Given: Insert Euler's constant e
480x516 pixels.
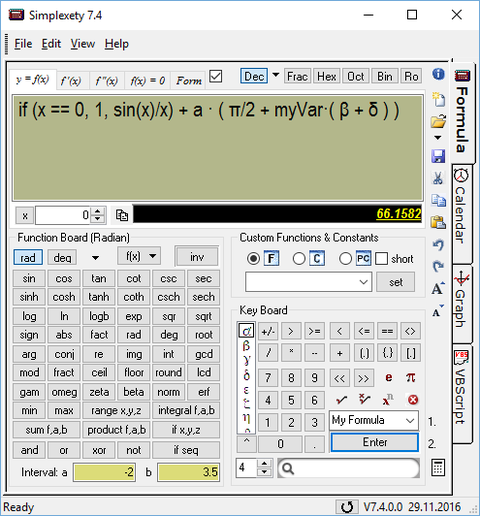Looking at the screenshot, I should (388, 378).
